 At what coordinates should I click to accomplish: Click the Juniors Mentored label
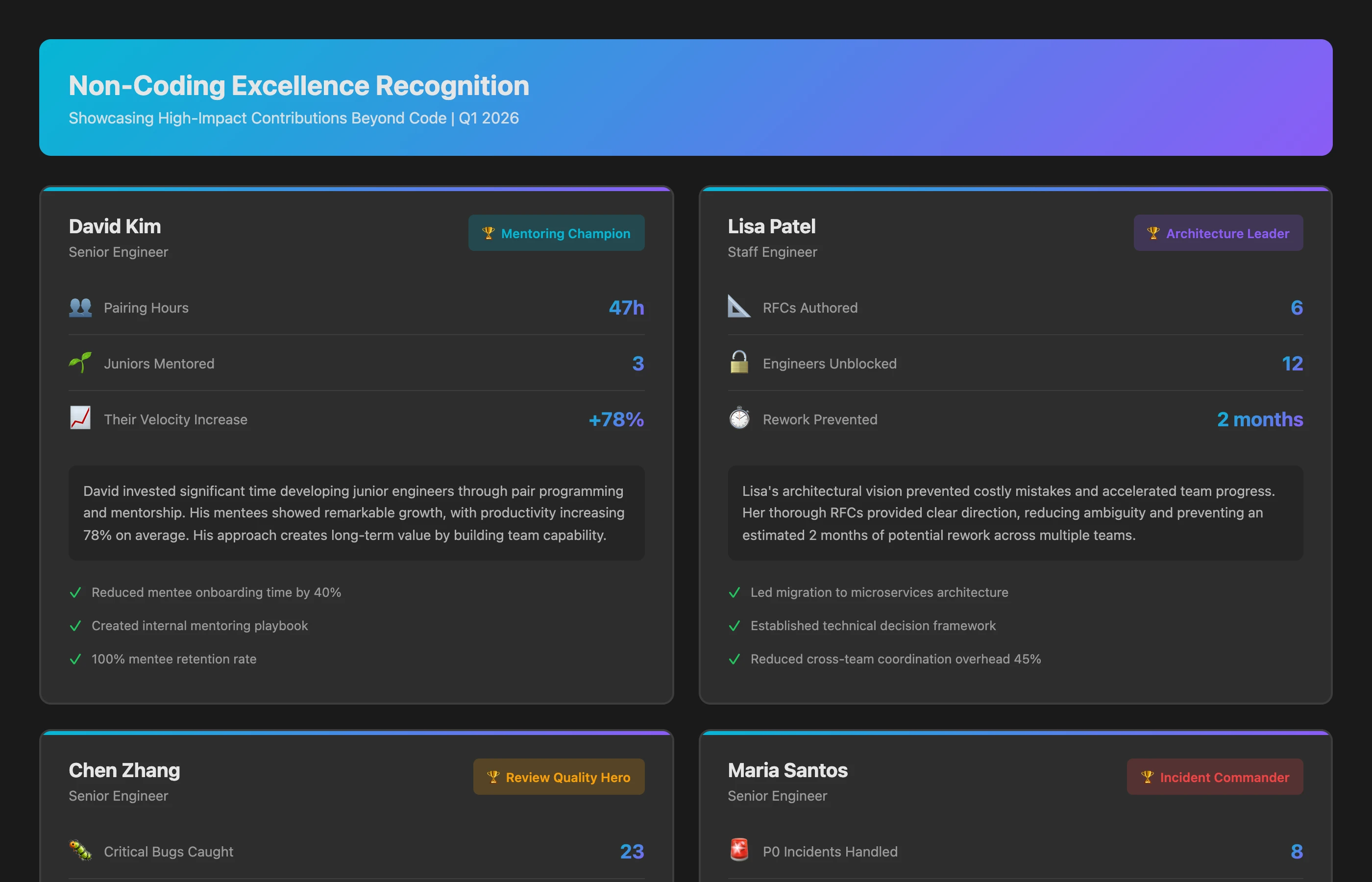(x=159, y=364)
